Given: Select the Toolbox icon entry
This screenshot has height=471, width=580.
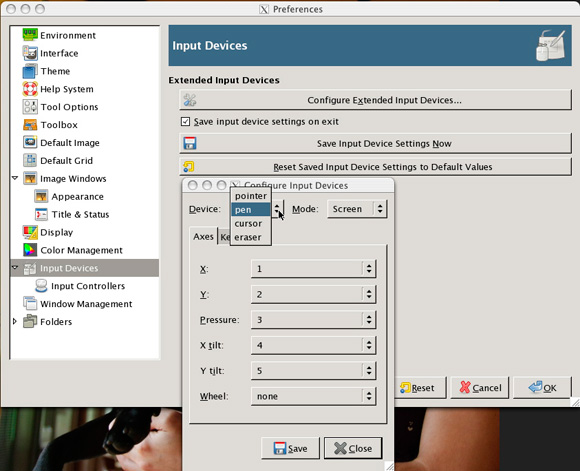Looking at the screenshot, I should [x=30, y=125].
